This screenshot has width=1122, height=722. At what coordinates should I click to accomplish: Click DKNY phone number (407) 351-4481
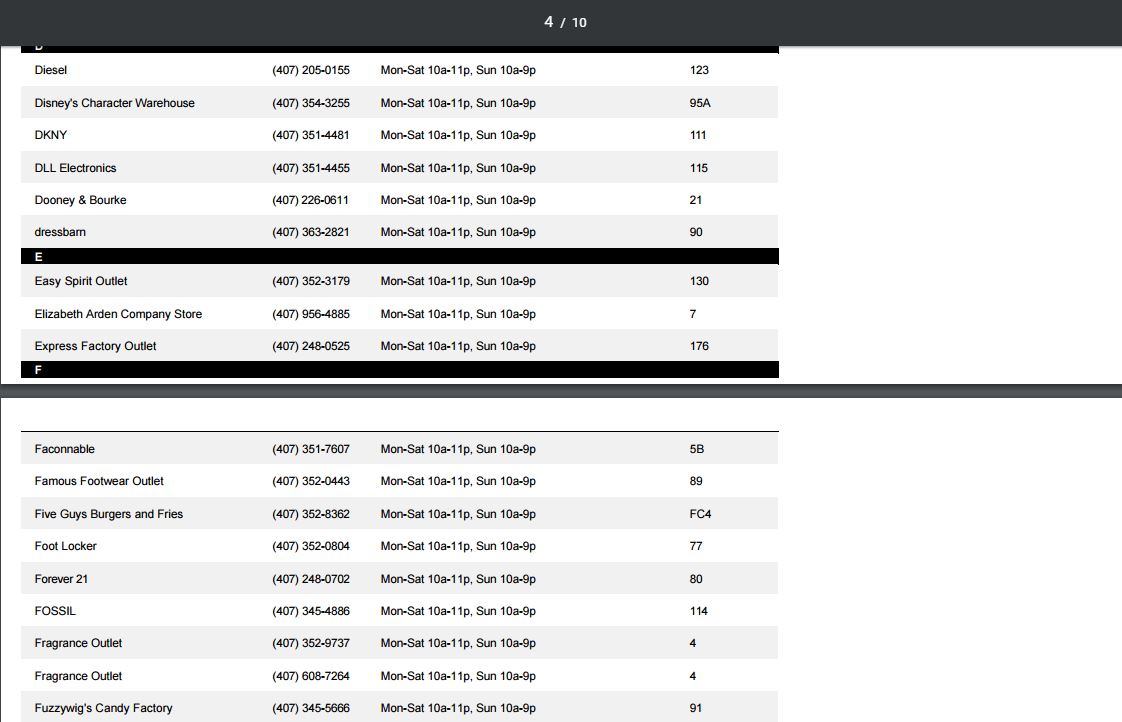310,135
